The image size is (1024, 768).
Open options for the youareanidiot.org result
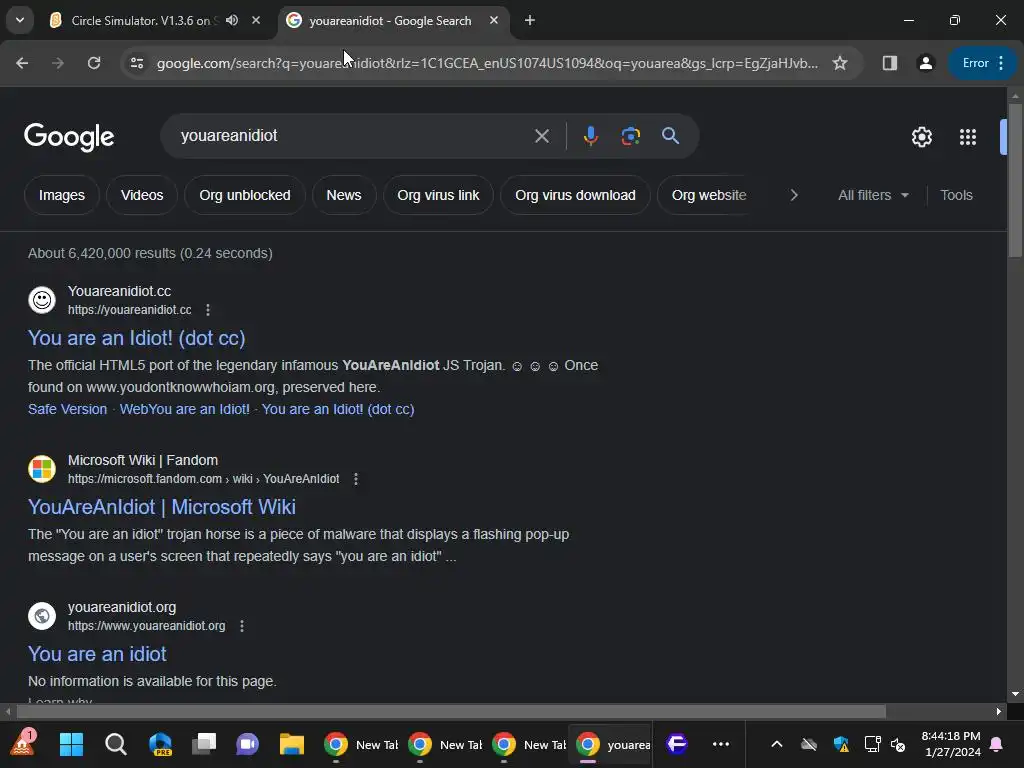(242, 626)
